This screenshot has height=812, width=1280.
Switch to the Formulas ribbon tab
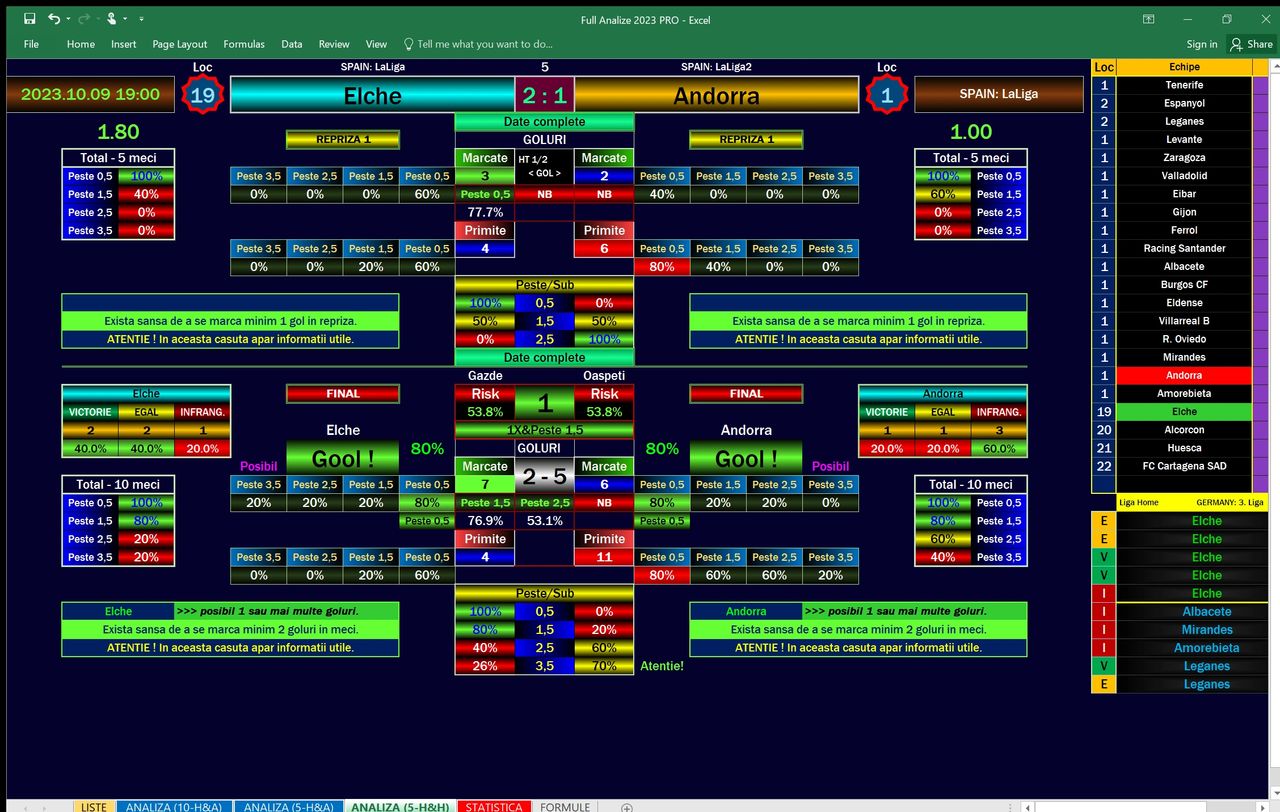pyautogui.click(x=244, y=44)
